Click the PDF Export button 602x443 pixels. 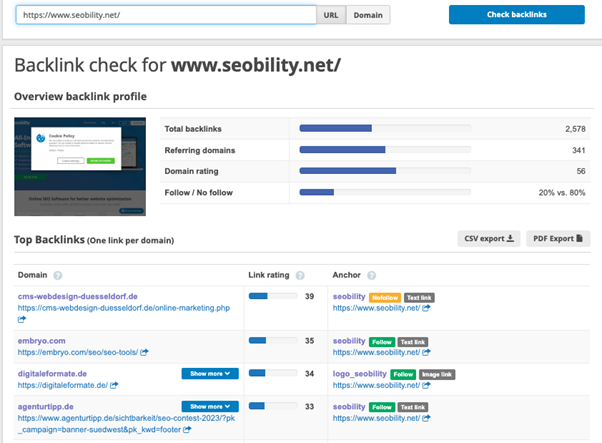point(558,238)
